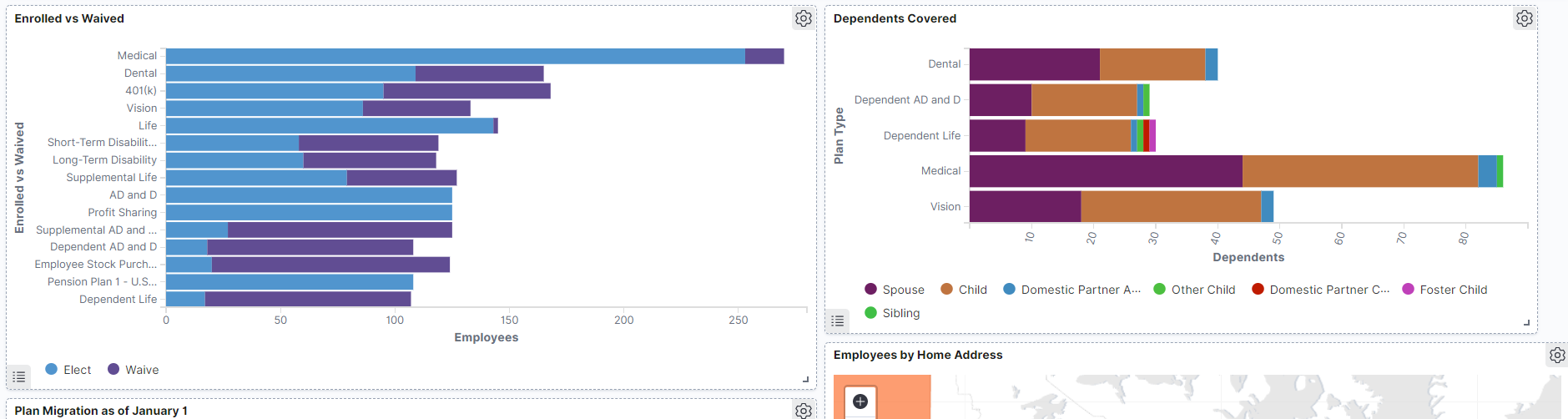Click the Waive segment of 401(k) bar
Screen dimensions: 1568x419
tap(466, 91)
